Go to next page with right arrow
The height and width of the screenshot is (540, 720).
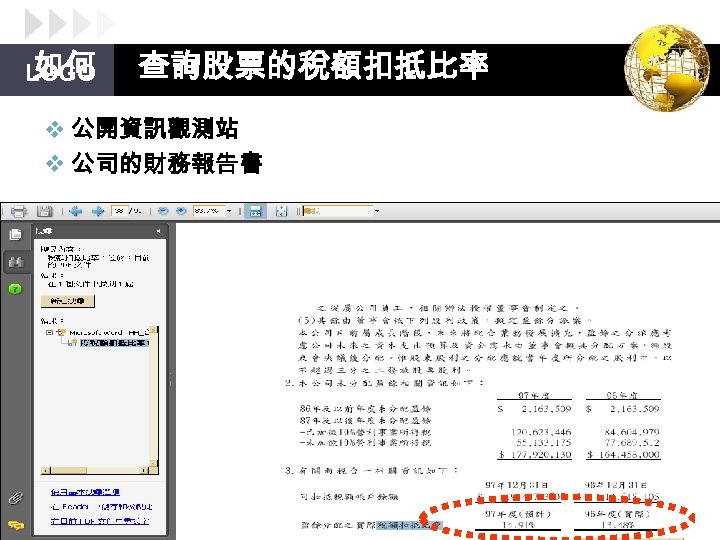point(98,211)
